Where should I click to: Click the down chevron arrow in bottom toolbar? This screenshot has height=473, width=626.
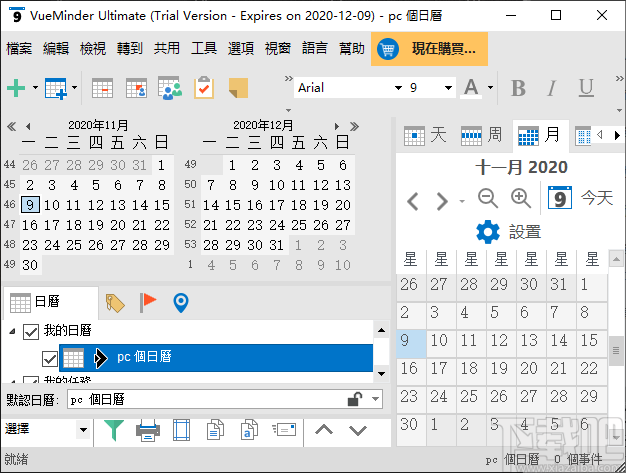(358, 430)
